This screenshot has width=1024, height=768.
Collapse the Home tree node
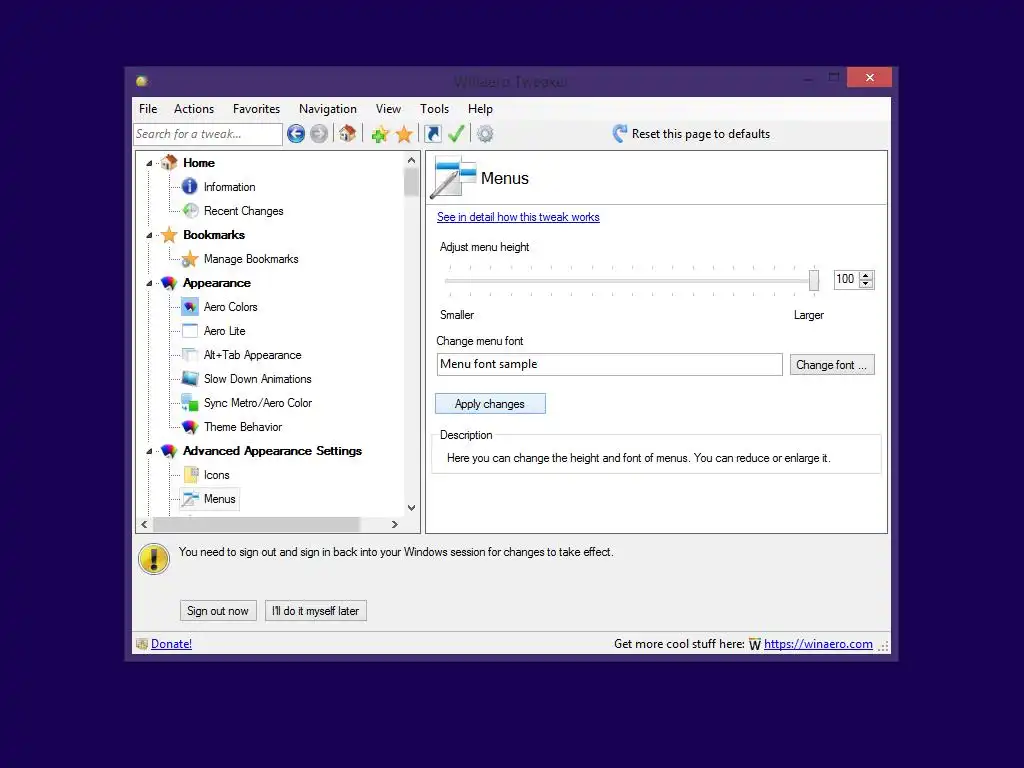pos(149,163)
